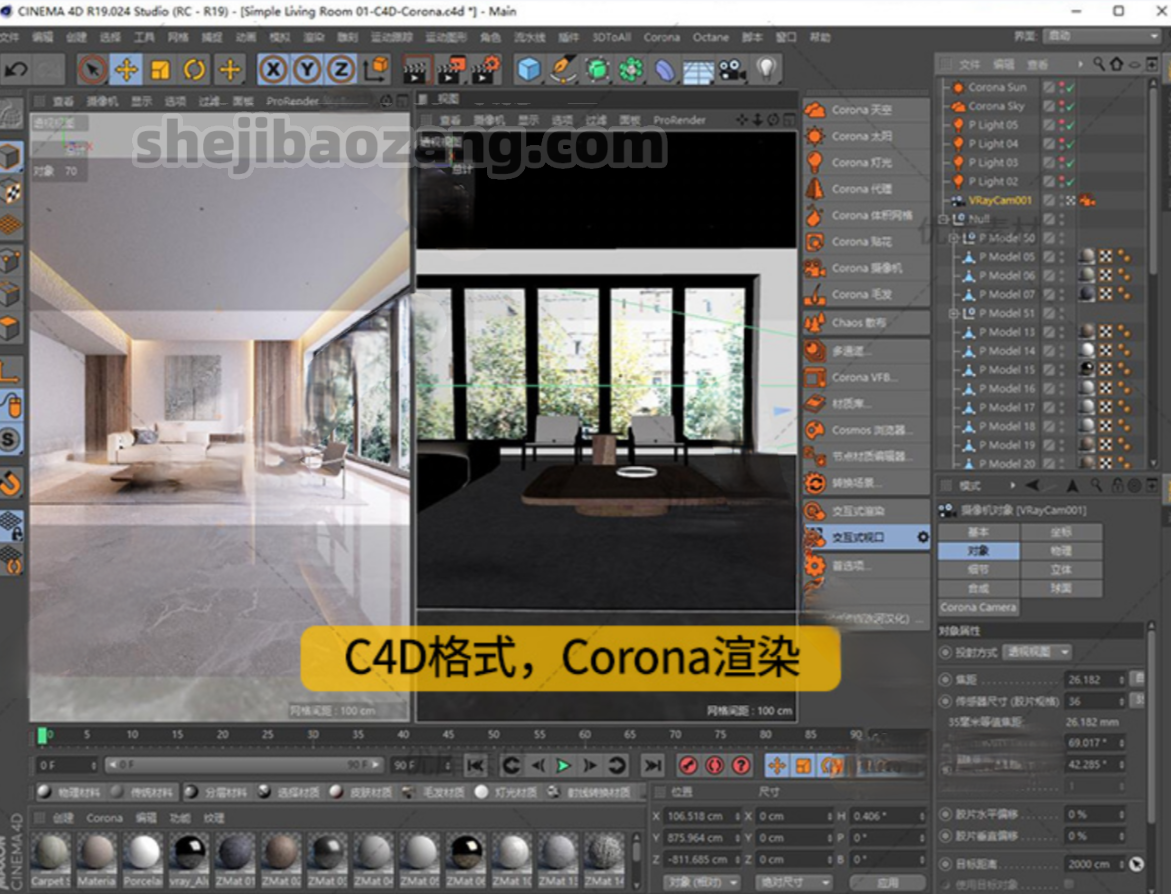Viewport: 1171px width, 894px height.
Task: Click the Floor environment icon
Action: coord(698,71)
